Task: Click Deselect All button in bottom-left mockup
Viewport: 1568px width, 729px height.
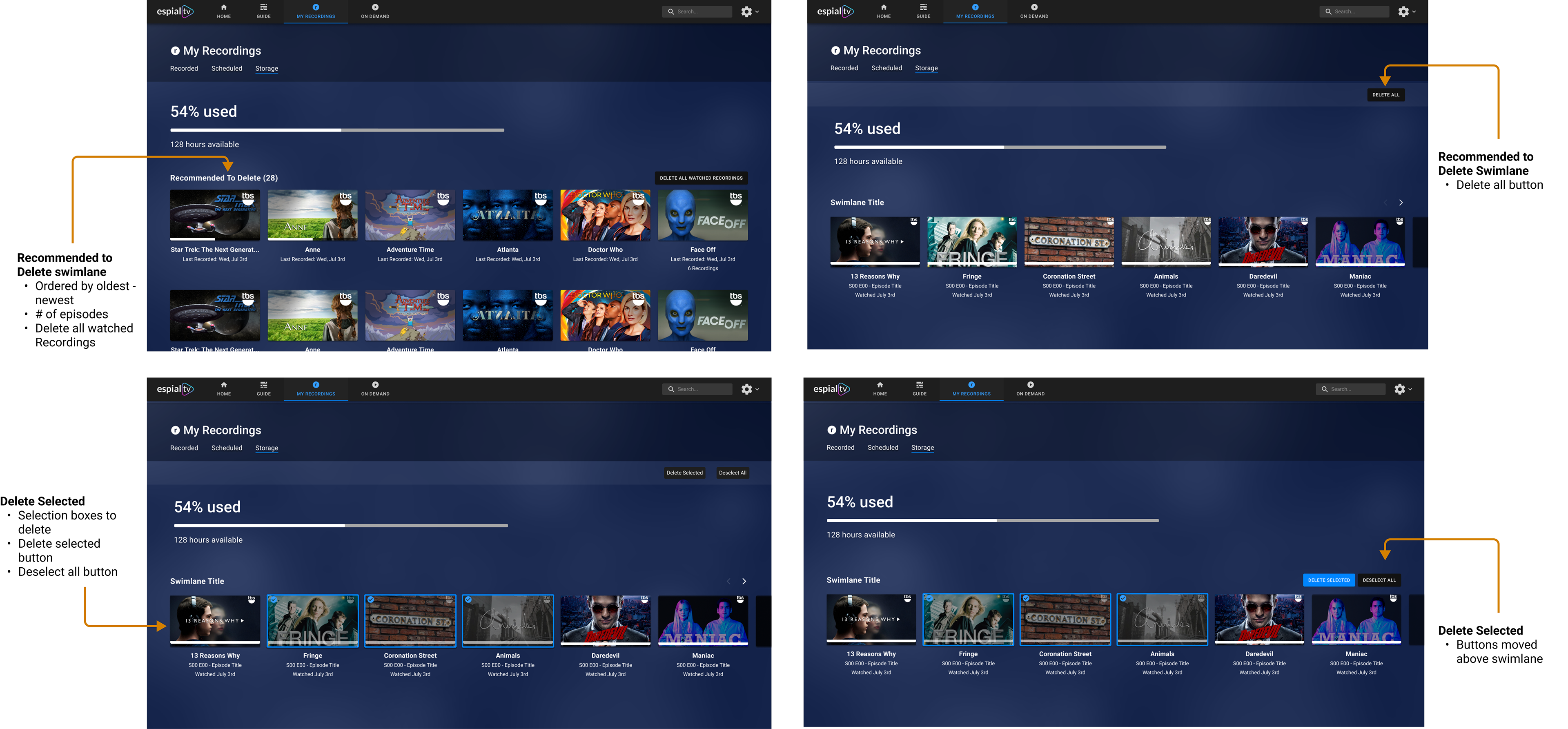Action: [732, 473]
